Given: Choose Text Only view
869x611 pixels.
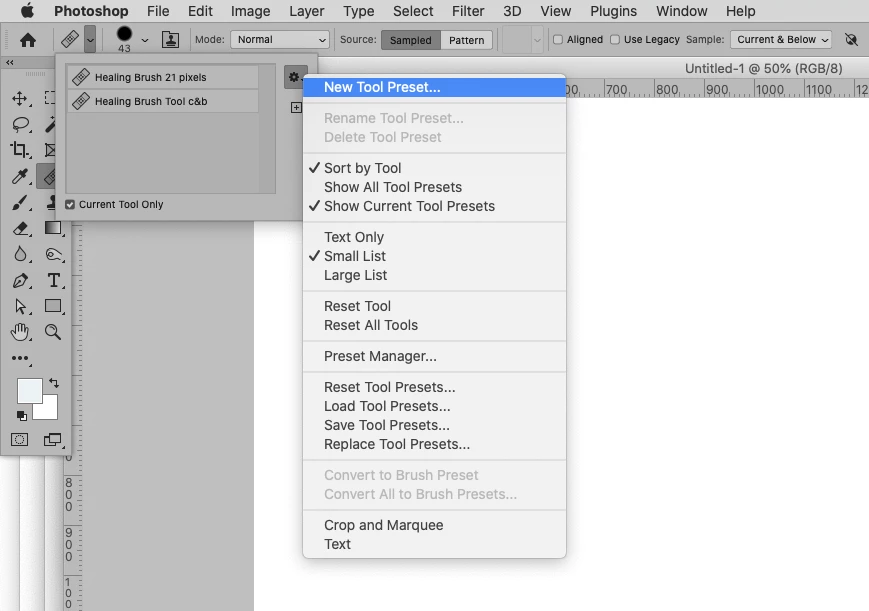Looking at the screenshot, I should click(434, 237).
